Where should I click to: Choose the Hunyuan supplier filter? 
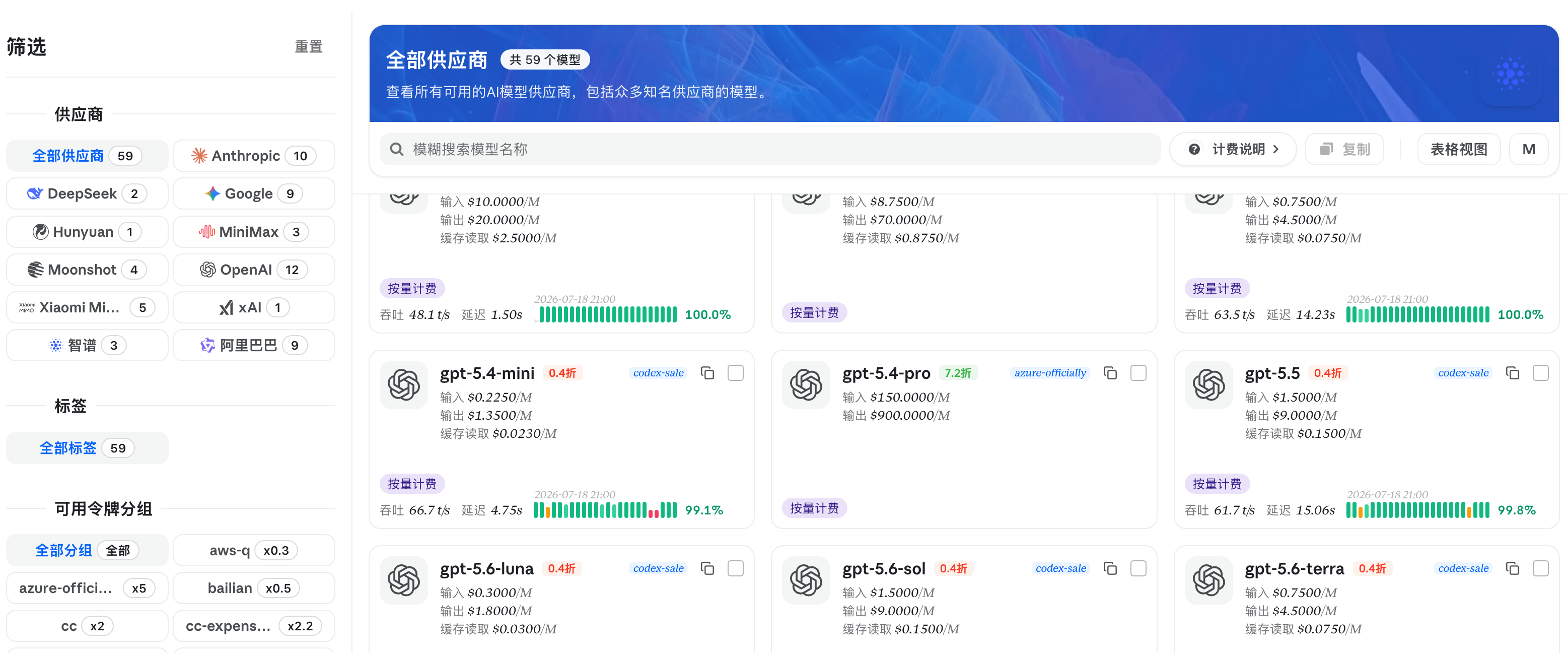click(87, 232)
